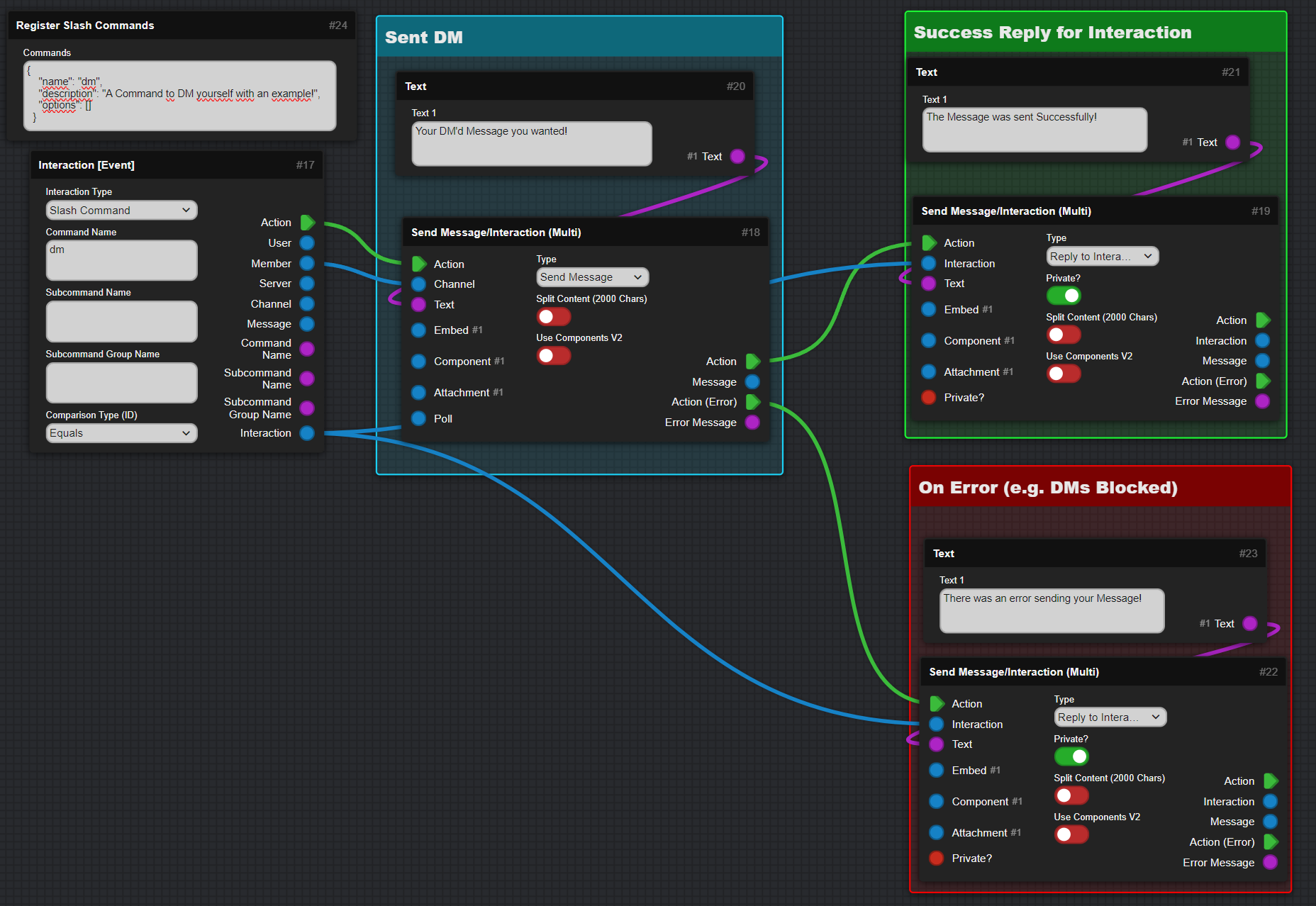Toggle Use Components V2 on node #18
Image resolution: width=1316 pixels, height=906 pixels.
554,355
